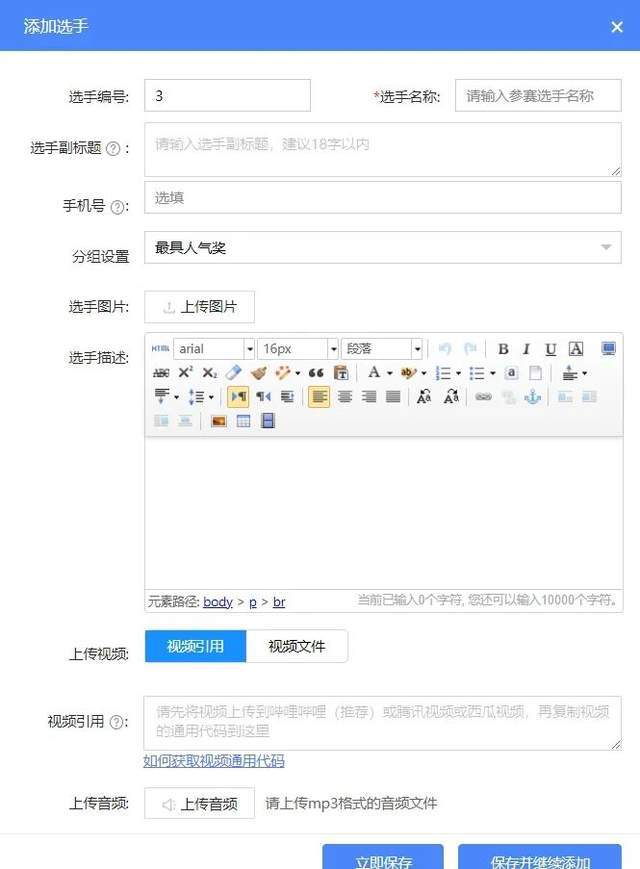Click the 上传图片 button

(199, 306)
